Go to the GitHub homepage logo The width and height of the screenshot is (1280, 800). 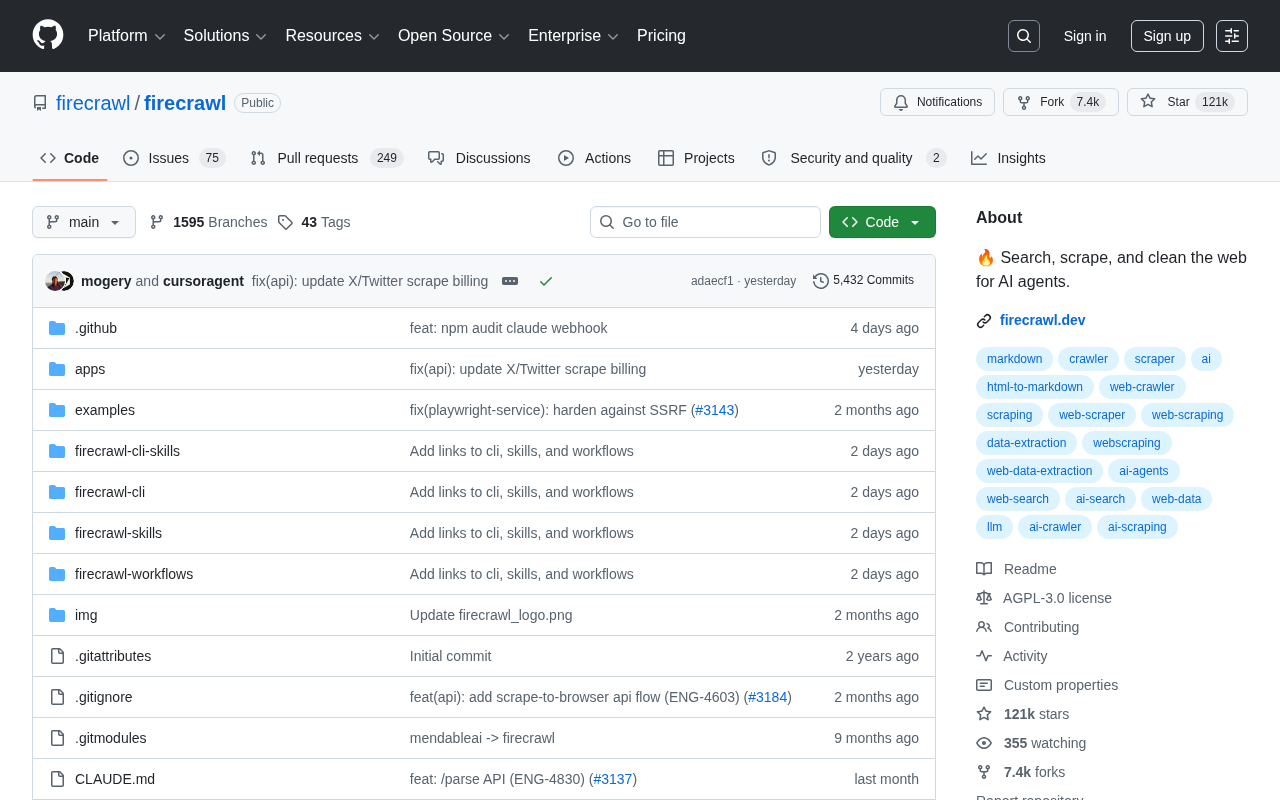point(48,35)
